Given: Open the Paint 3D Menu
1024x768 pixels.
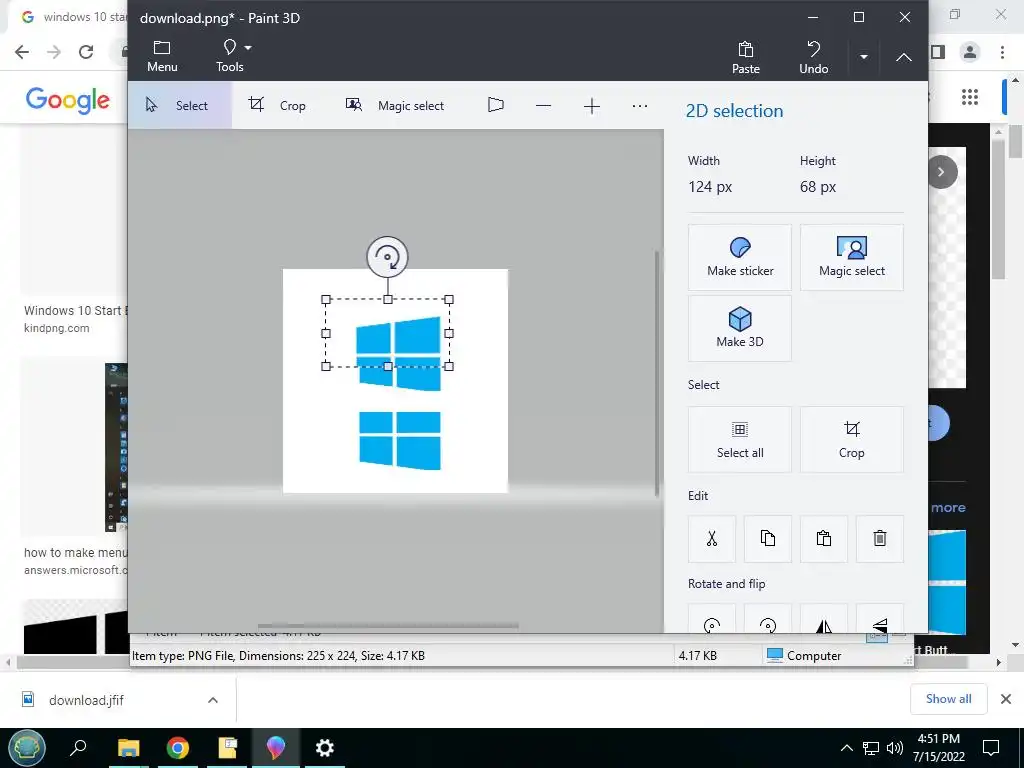Looking at the screenshot, I should (x=162, y=56).
